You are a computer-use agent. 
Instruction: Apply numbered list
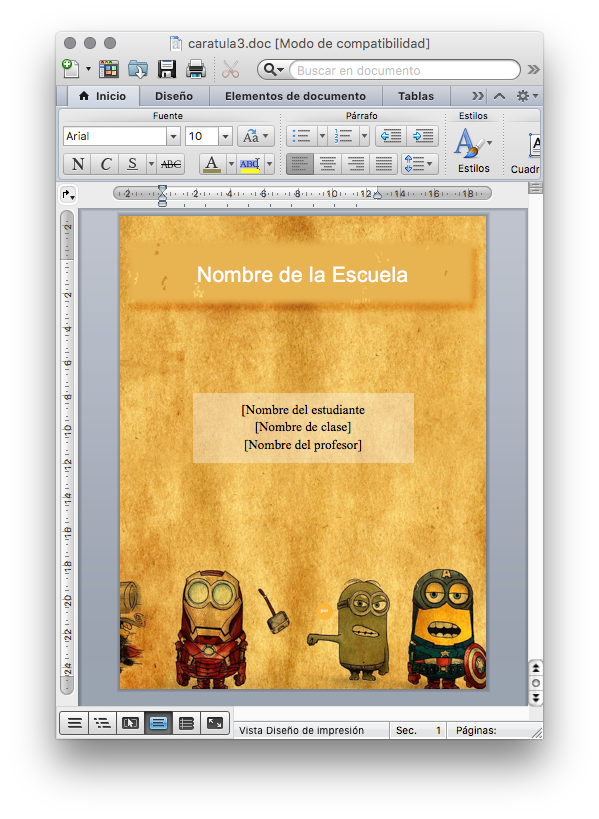pyautogui.click(x=343, y=136)
